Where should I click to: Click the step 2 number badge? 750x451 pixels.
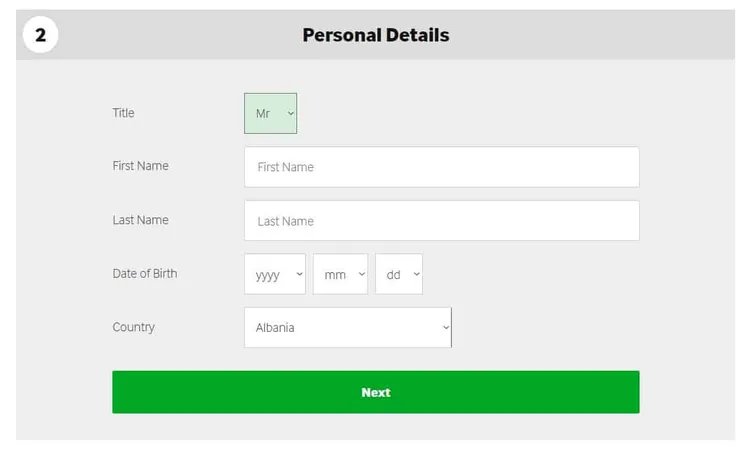pyautogui.click(x=40, y=36)
